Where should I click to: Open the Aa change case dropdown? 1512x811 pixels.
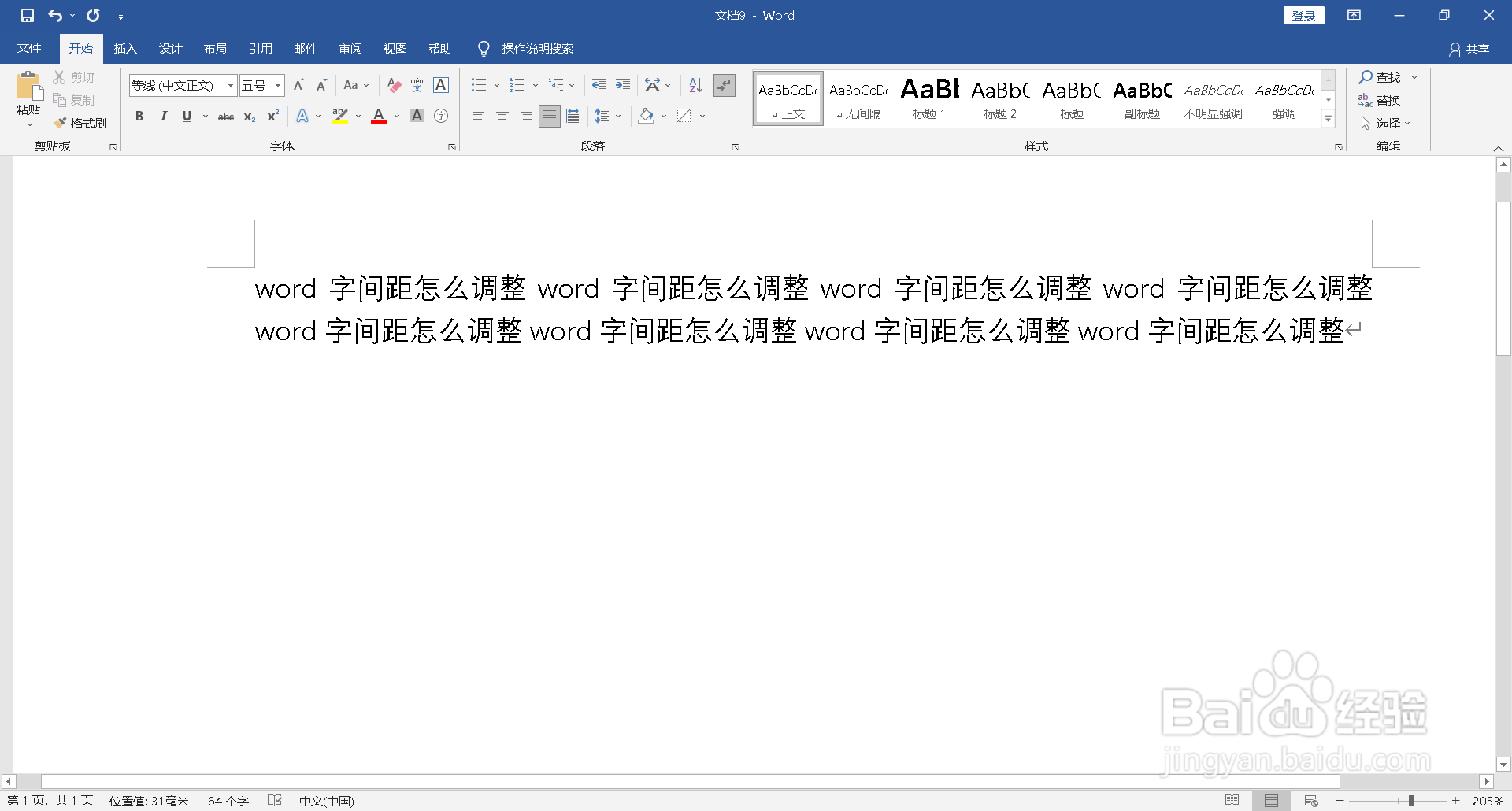point(356,85)
